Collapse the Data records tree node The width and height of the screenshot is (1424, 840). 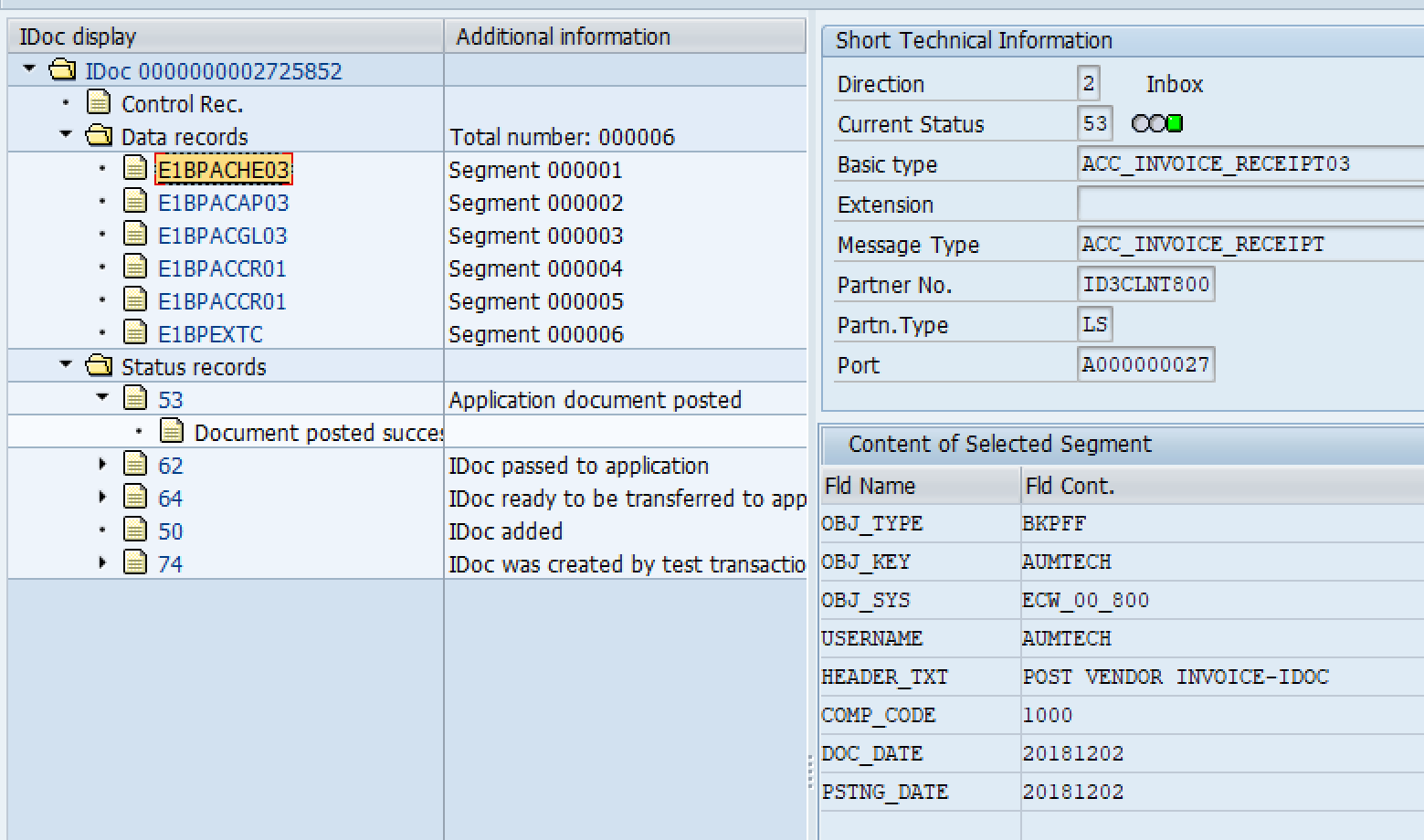click(66, 135)
